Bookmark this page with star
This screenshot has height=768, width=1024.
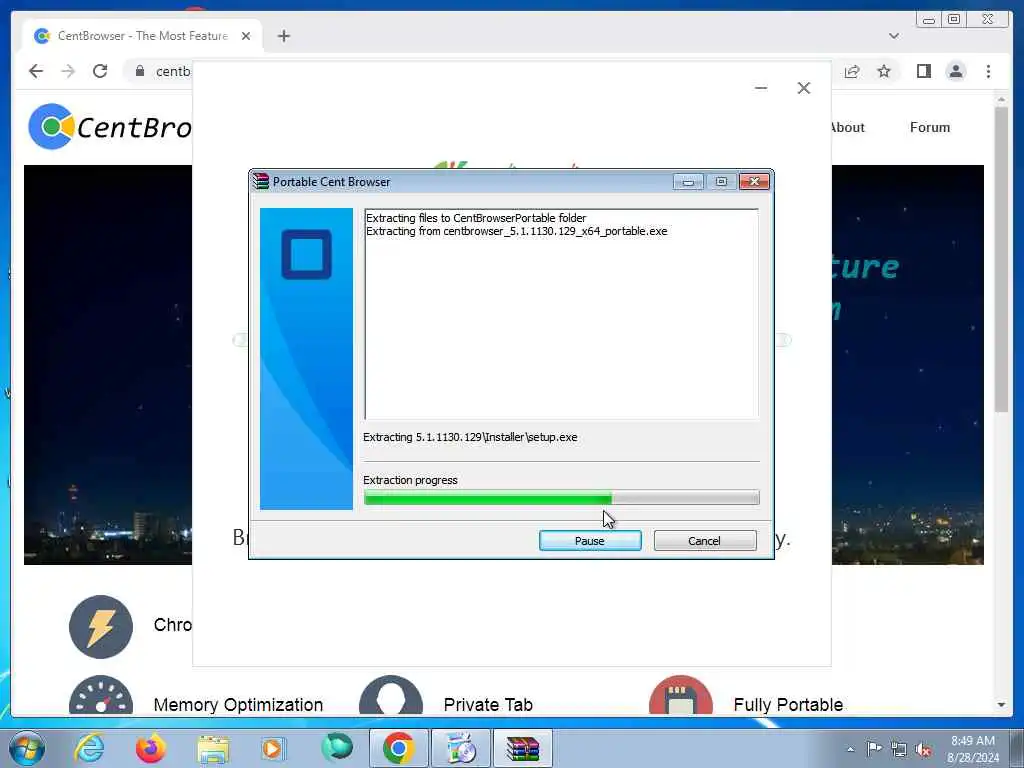[884, 71]
